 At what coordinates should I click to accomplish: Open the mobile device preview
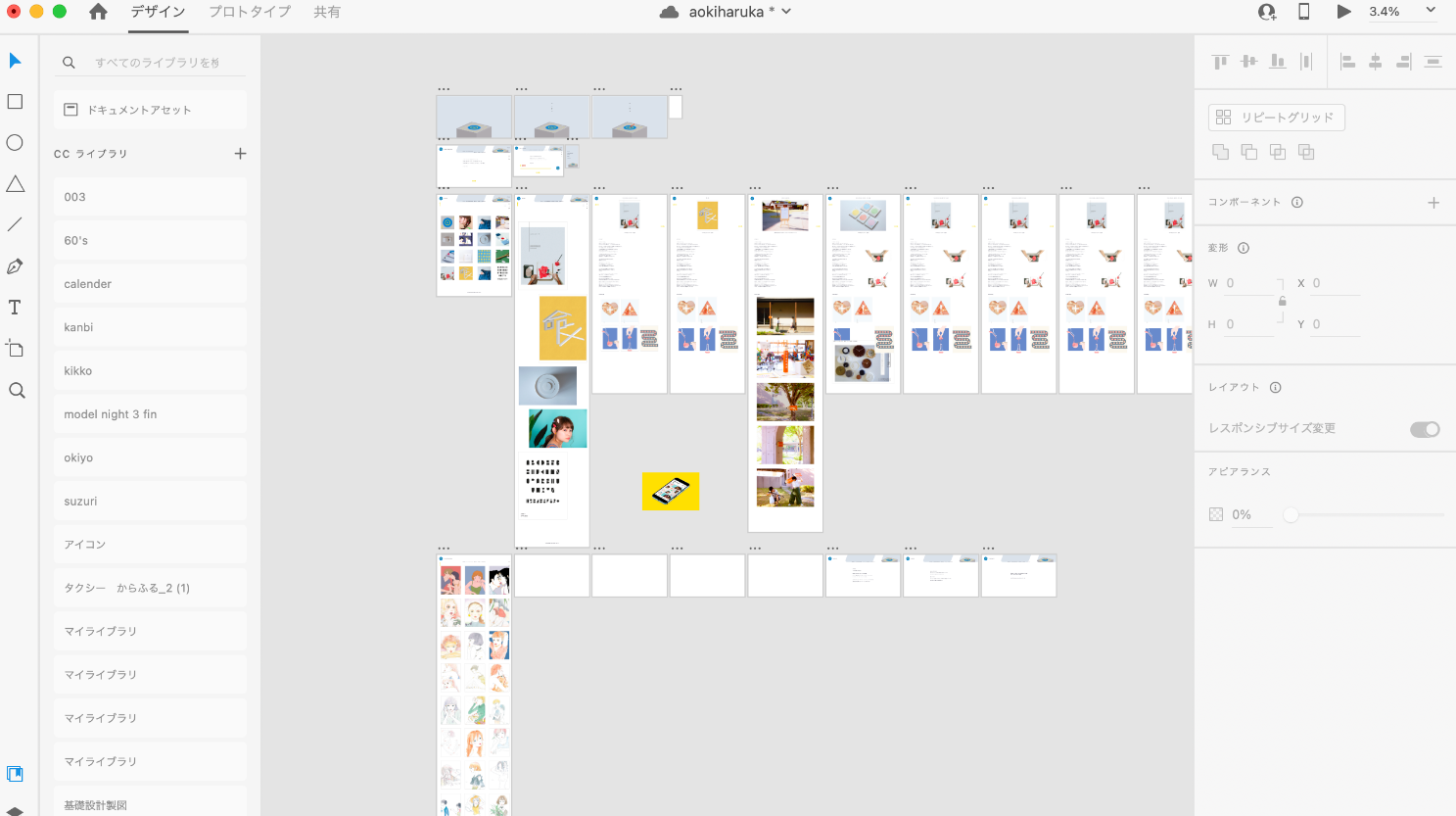click(x=1303, y=12)
